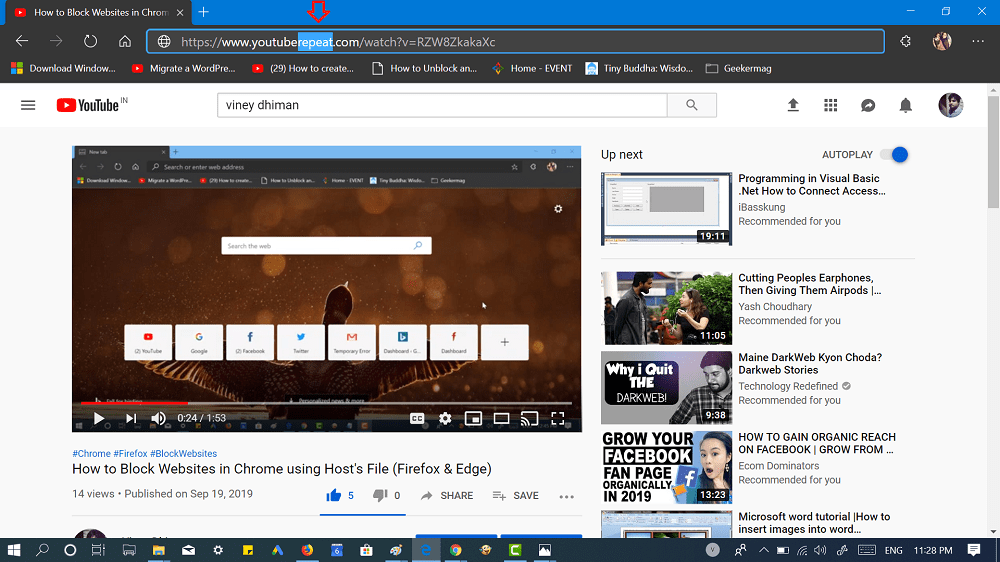Open the browser home page
1000x562 pixels.
[x=125, y=41]
